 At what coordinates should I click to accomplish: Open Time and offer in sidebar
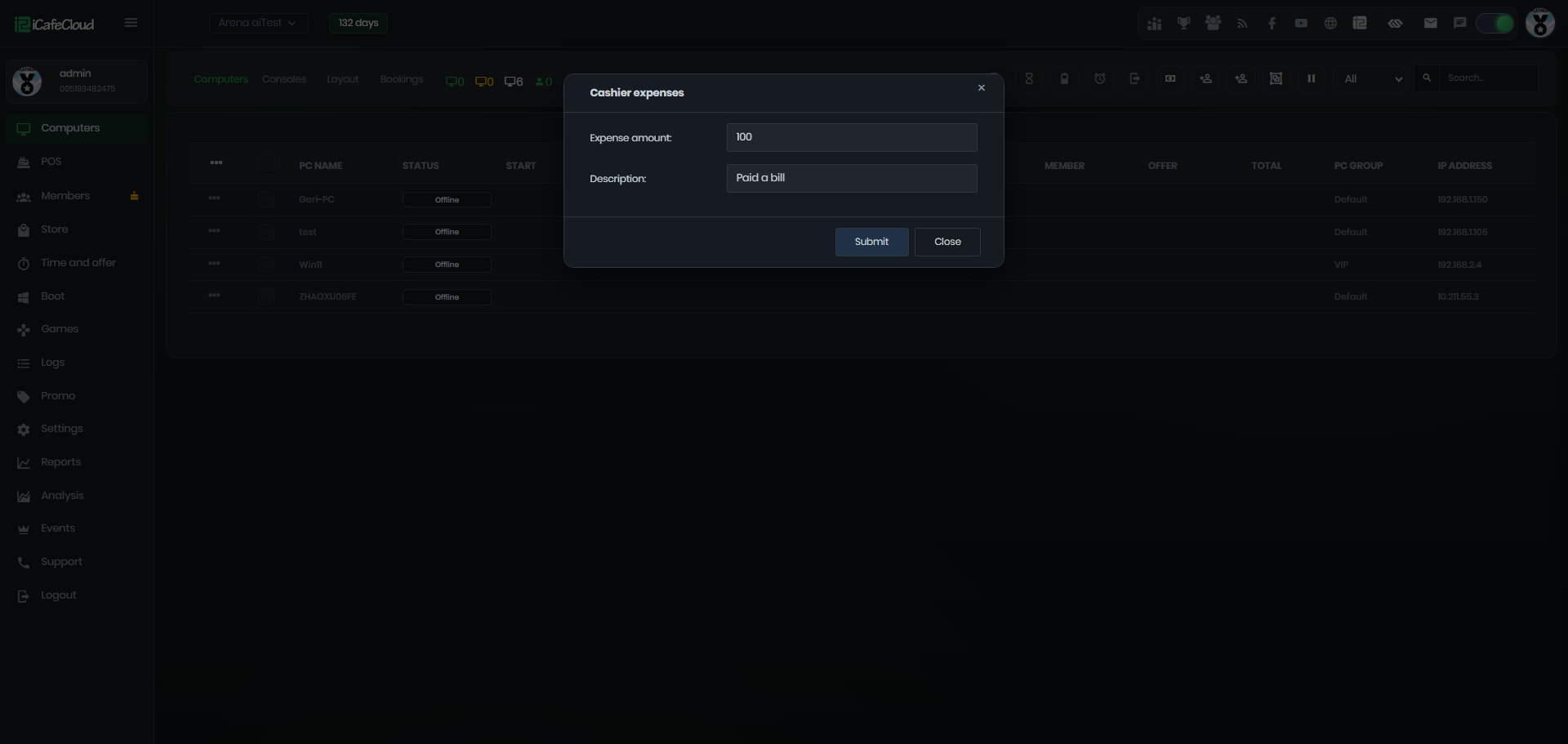(x=77, y=263)
